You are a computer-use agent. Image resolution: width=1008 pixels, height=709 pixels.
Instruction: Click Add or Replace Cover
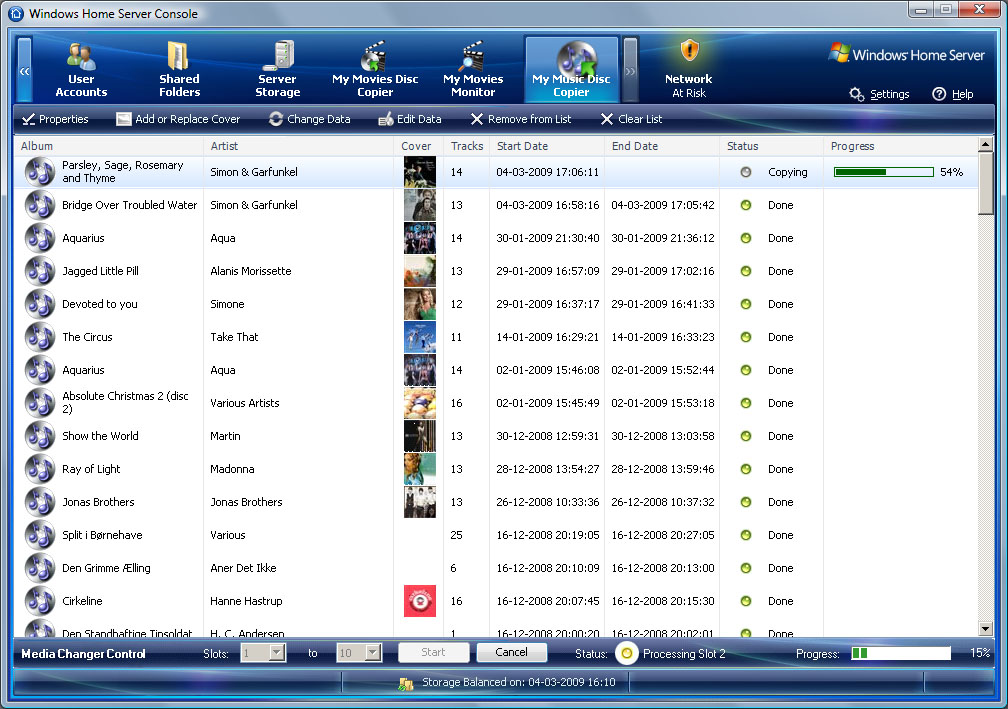coord(178,119)
